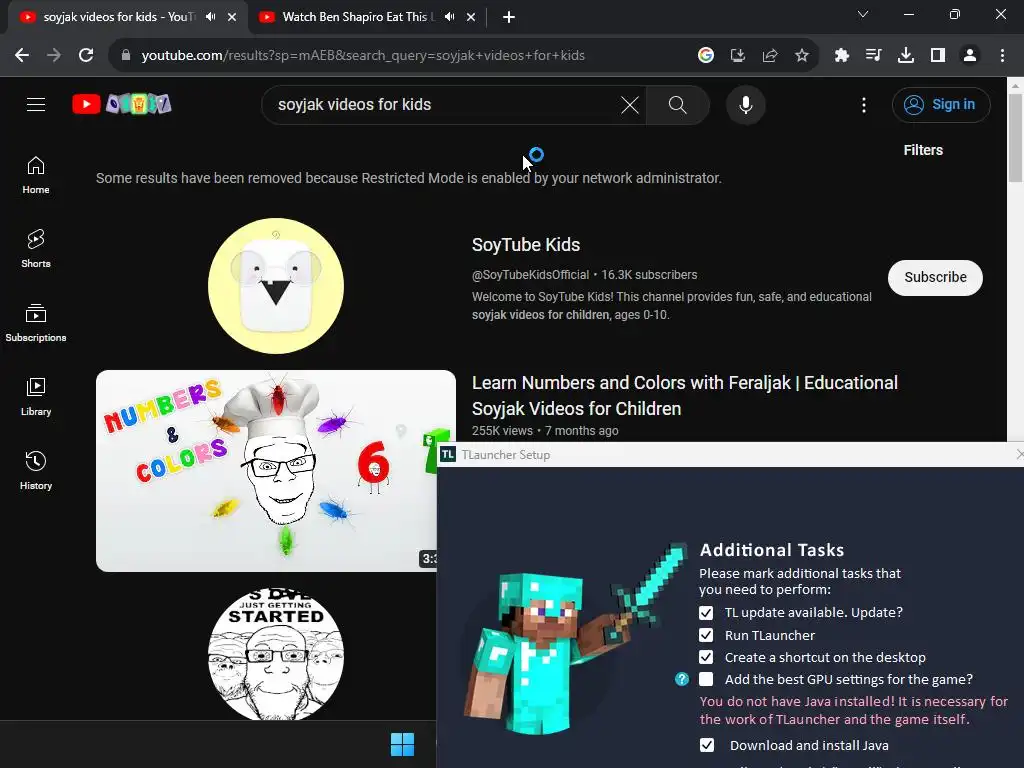Click the browser address bar URL
1024x768 pixels.
pyautogui.click(x=363, y=56)
